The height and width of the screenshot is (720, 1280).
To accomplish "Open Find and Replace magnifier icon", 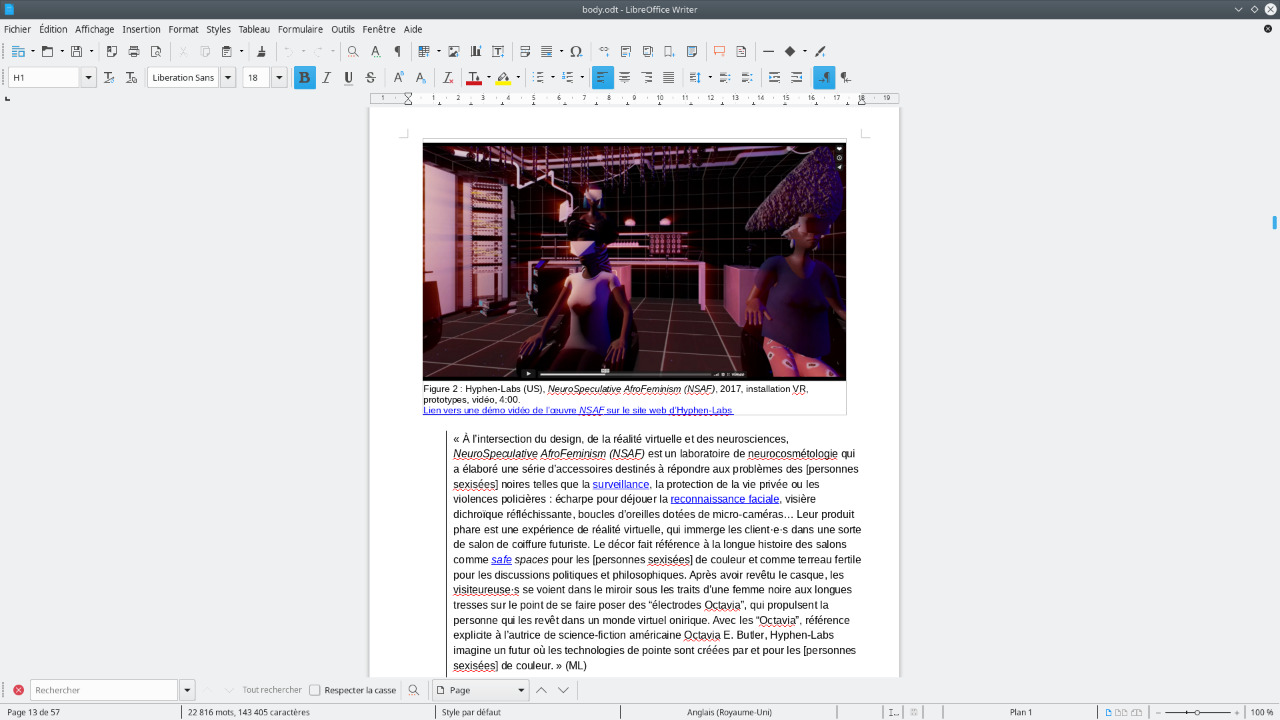I will pyautogui.click(x=353, y=51).
